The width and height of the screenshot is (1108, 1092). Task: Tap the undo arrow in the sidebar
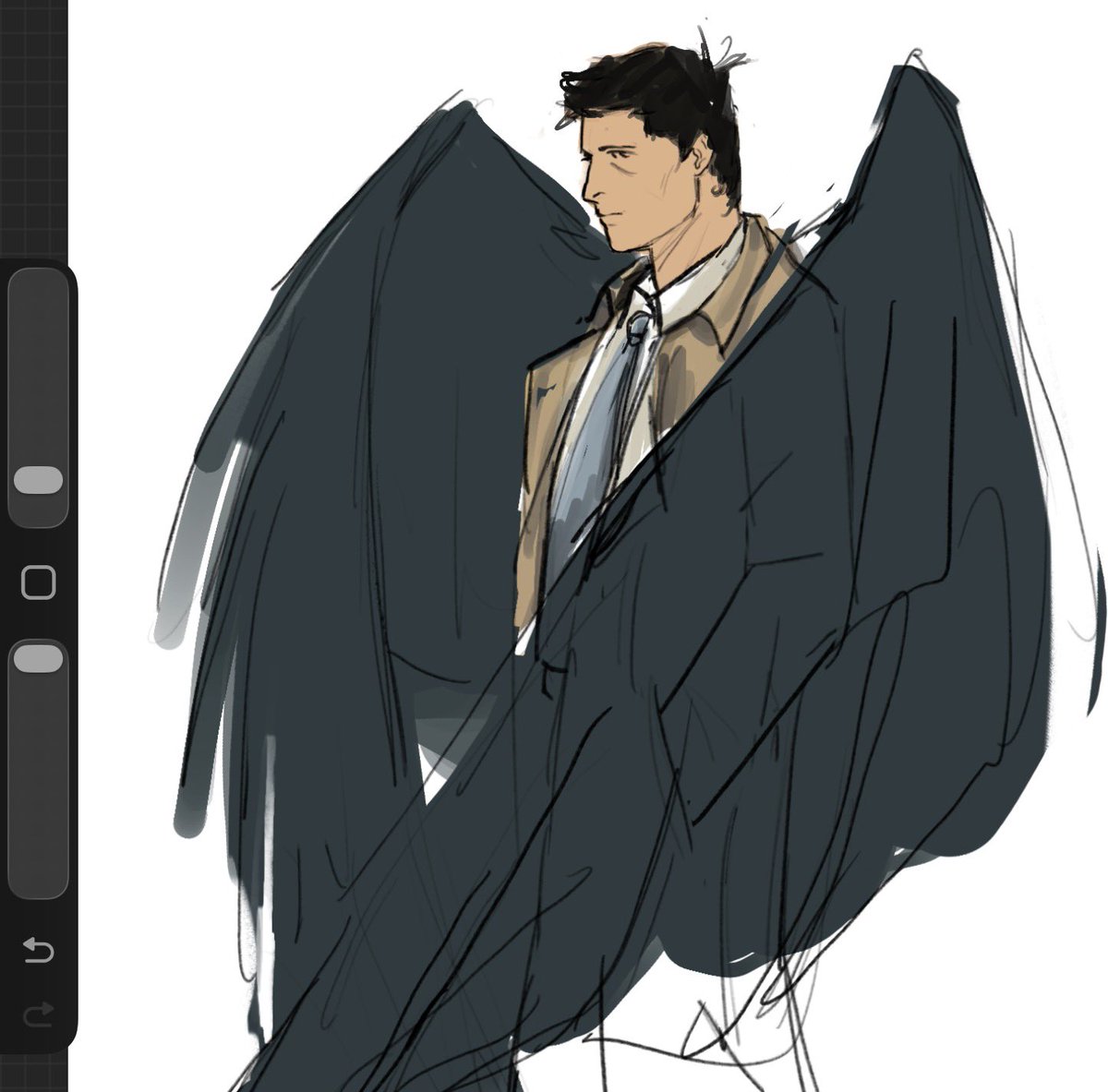pos(38,951)
